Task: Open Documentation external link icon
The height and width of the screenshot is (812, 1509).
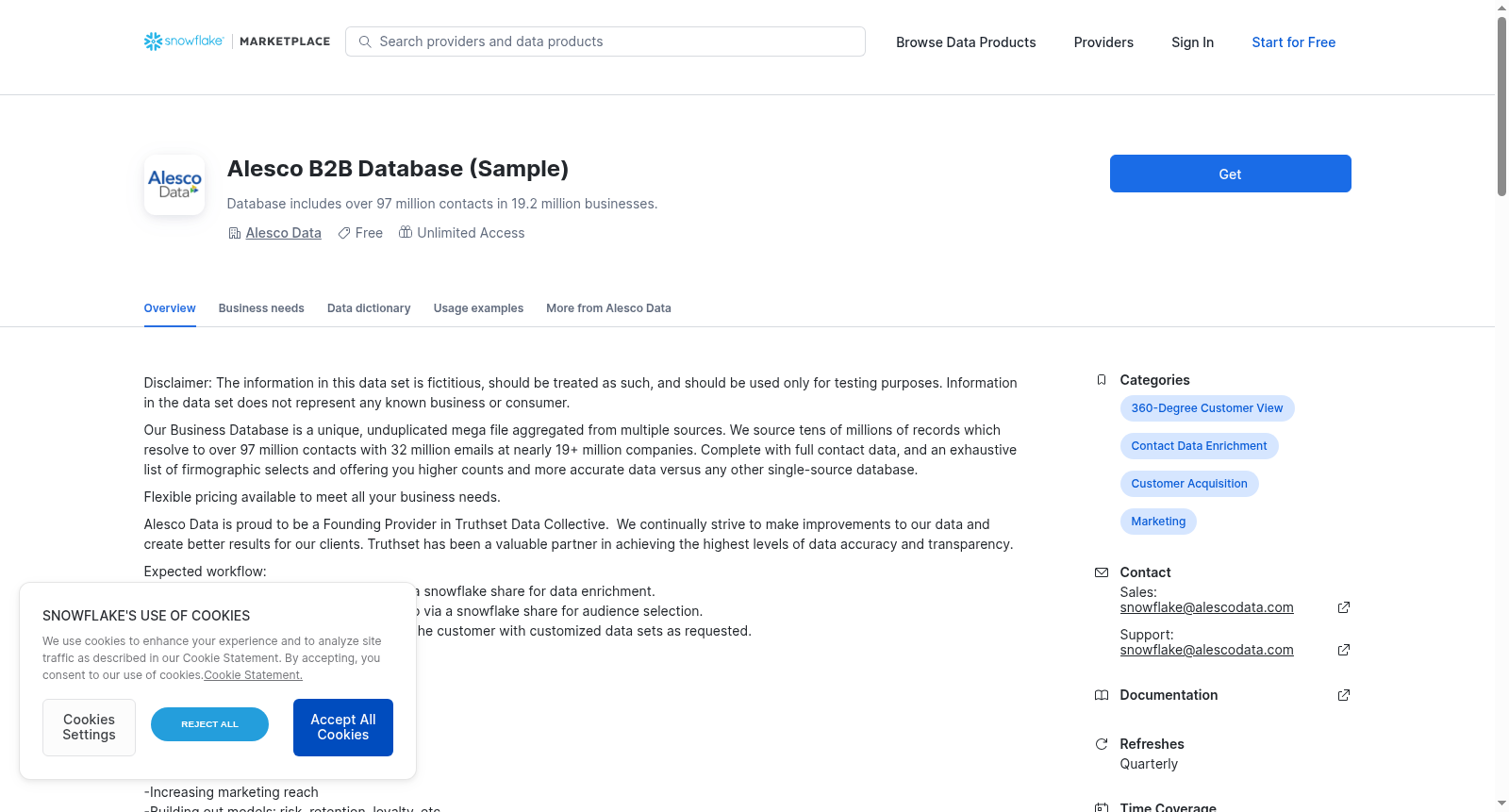Action: [x=1344, y=695]
